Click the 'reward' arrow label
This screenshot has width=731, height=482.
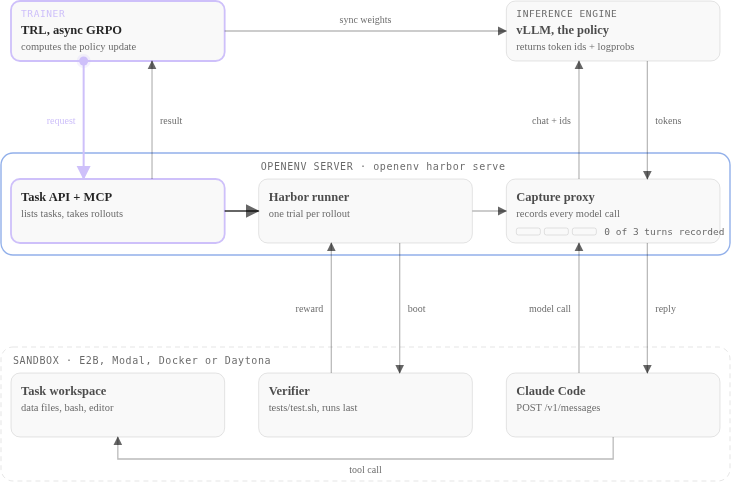click(x=309, y=309)
